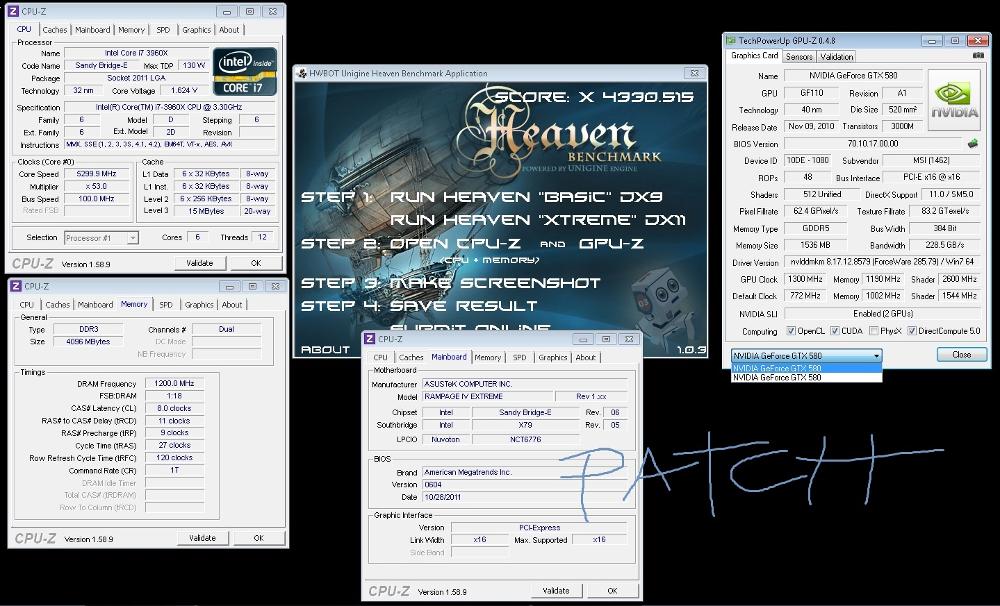Click Validate in the CPU-Z CPU window
This screenshot has height=606, width=1000.
point(200,263)
